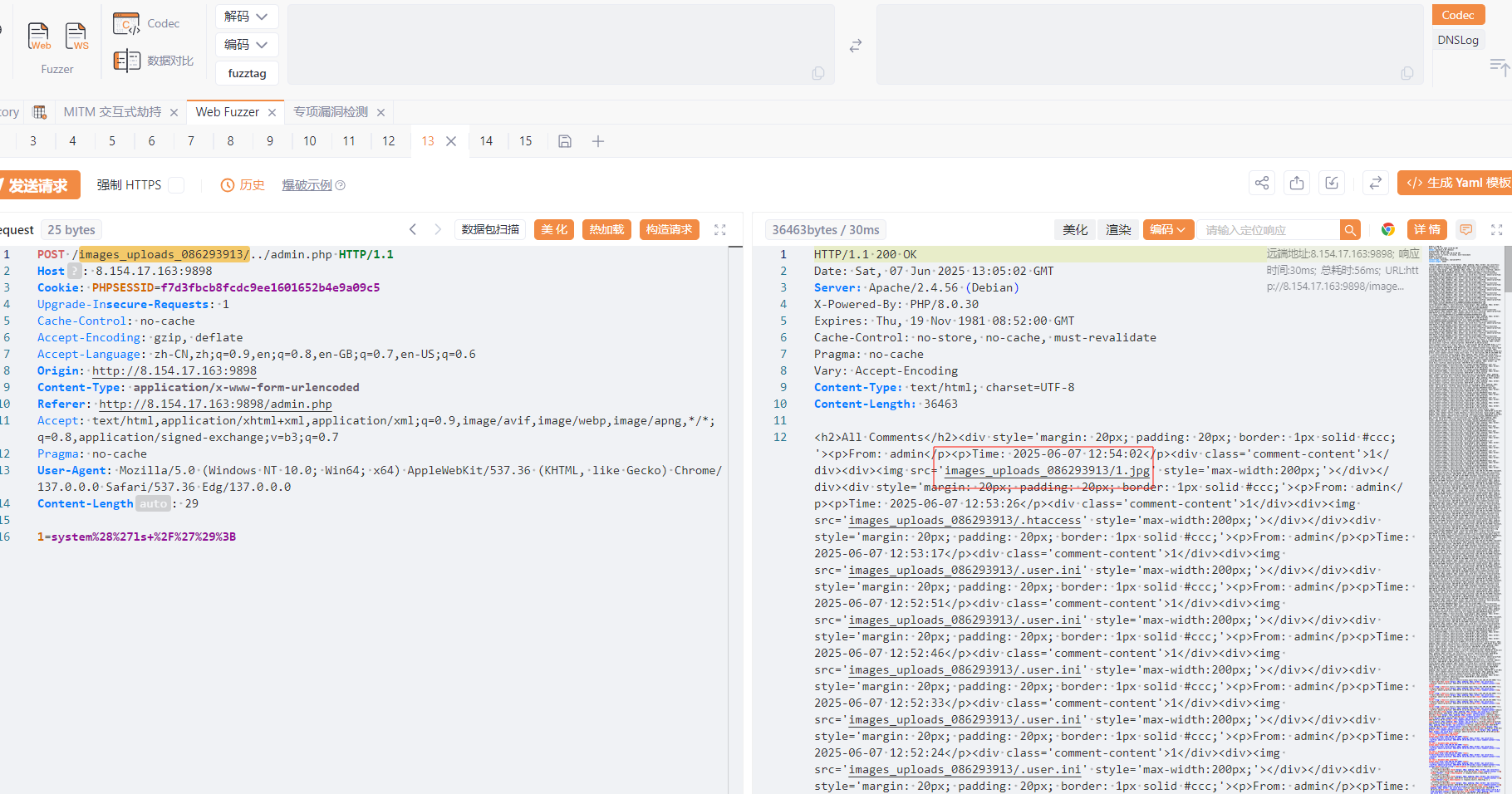This screenshot has width=1512, height=794.
Task: Switch to fuzzer sub-tab 10
Action: click(x=310, y=141)
